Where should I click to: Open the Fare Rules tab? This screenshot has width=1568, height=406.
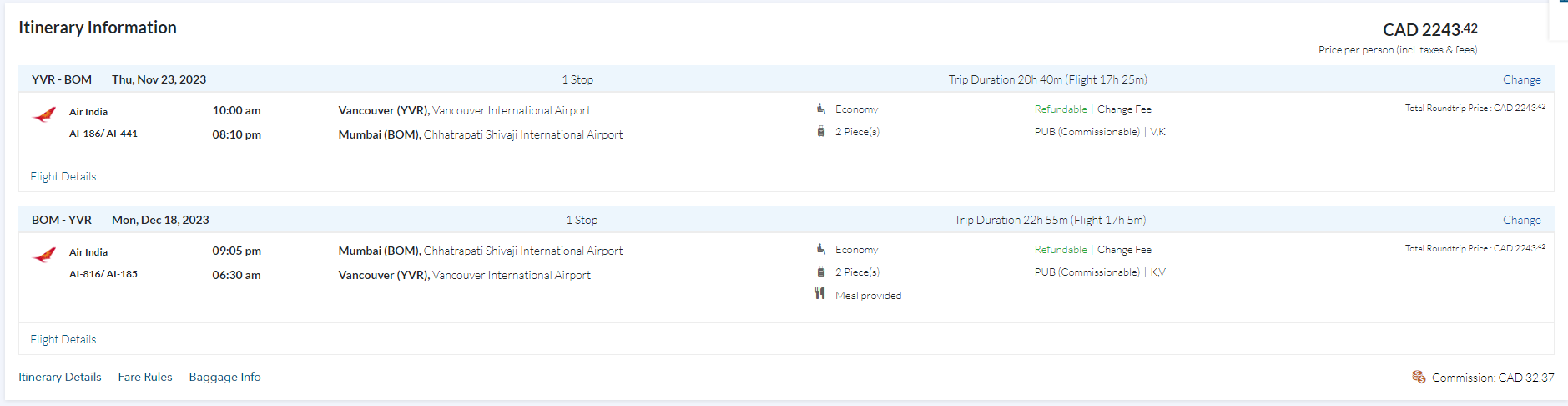coord(145,377)
